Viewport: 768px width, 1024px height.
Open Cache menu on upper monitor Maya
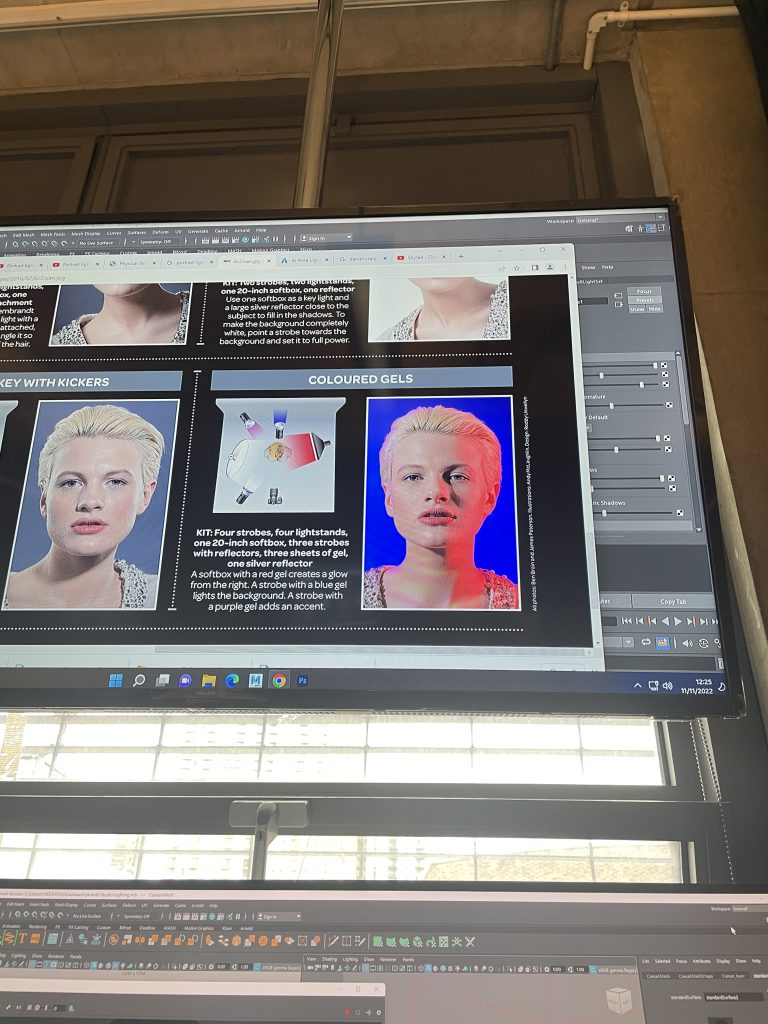coord(221,231)
